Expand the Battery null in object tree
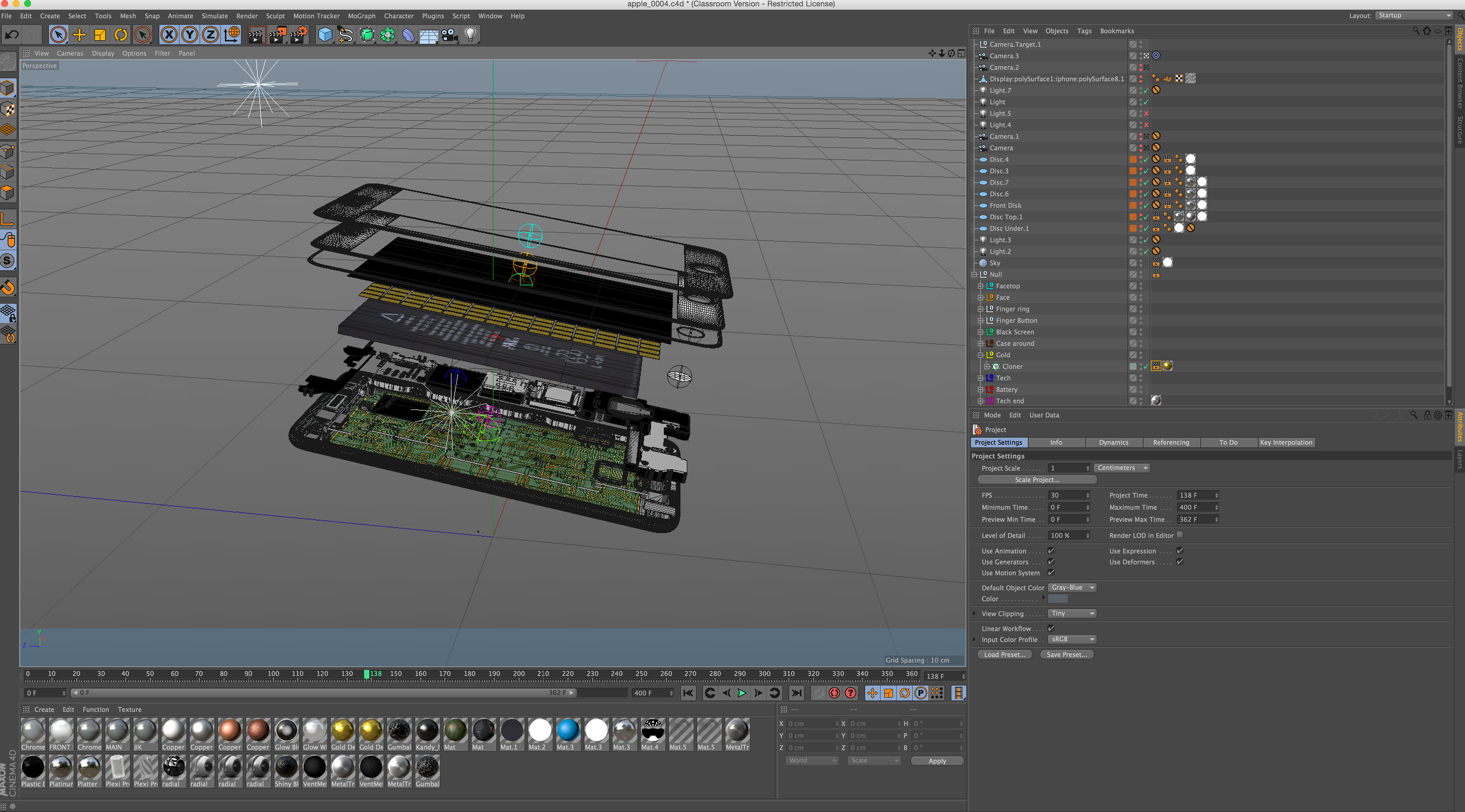This screenshot has height=812, width=1465. coord(980,389)
